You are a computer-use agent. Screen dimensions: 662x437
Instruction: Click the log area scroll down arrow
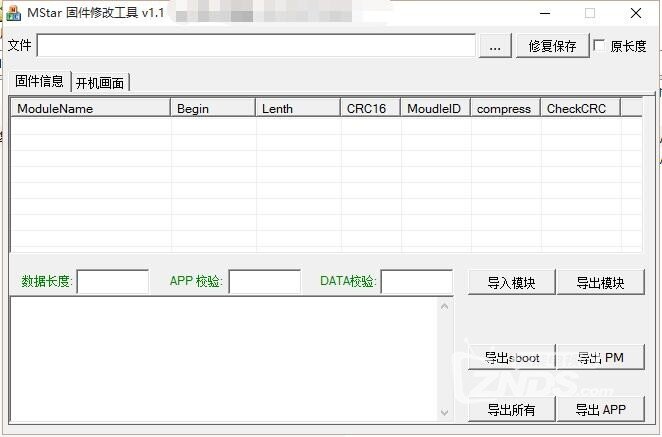pos(444,412)
